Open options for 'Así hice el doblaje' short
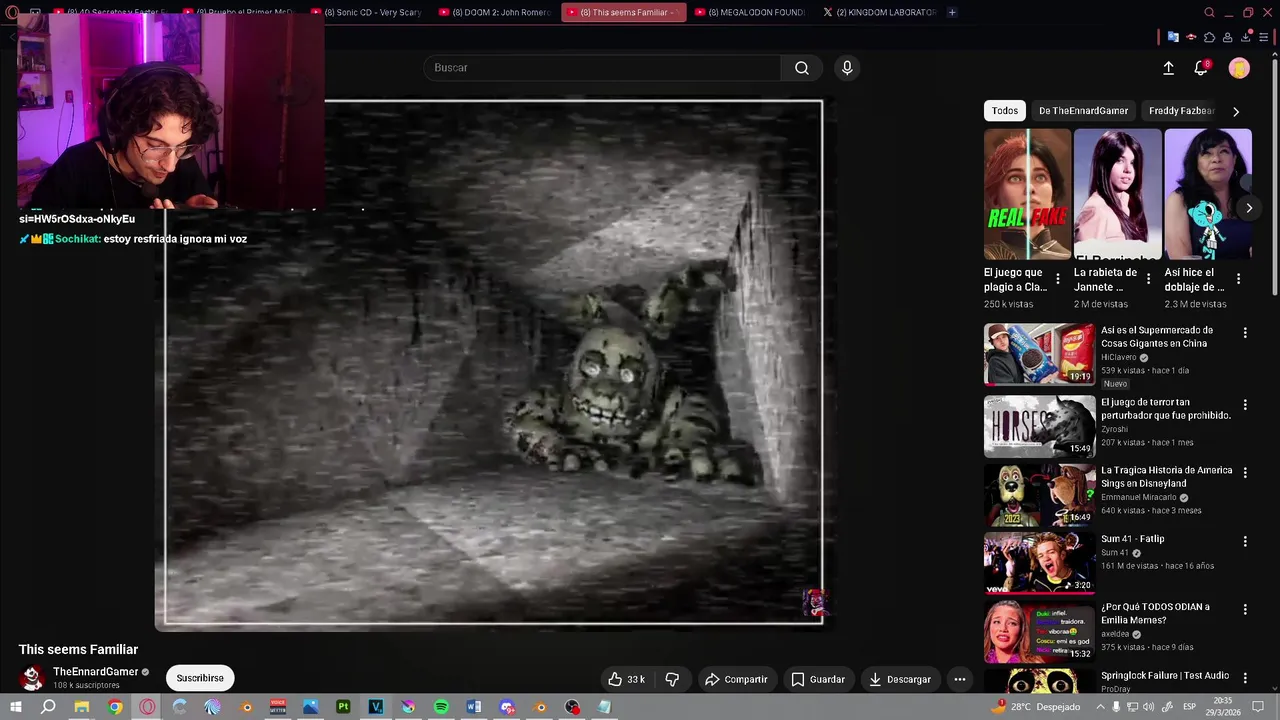1280x720 pixels. coord(1238,279)
